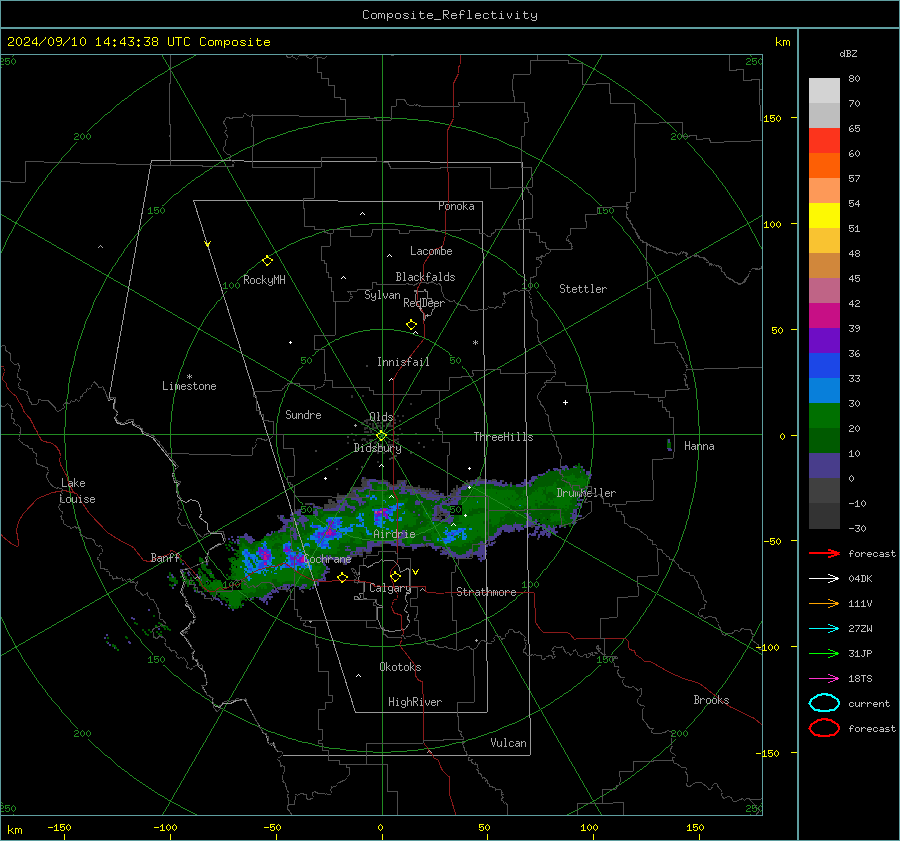Click the Hanna town label

(x=699, y=446)
